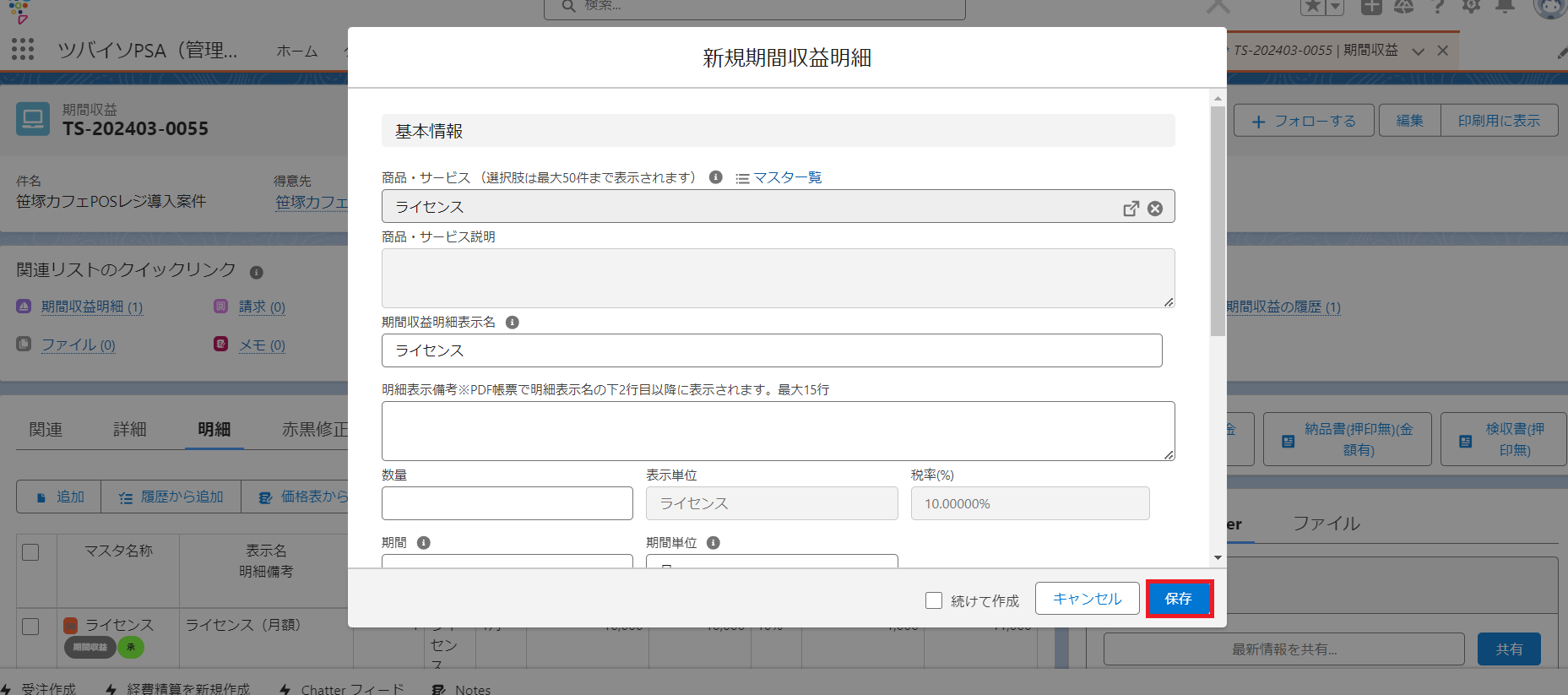The image size is (1568, 695).
Task: Click the 期間収益 gray badge in row
Action: pyautogui.click(x=90, y=647)
